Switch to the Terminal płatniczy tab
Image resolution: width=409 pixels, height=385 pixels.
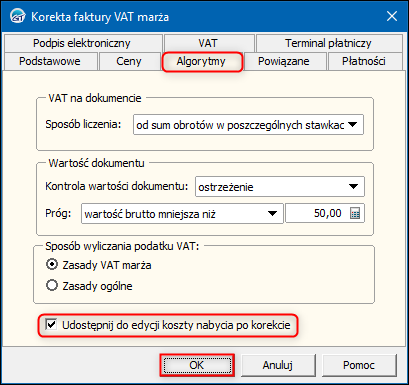(329, 43)
